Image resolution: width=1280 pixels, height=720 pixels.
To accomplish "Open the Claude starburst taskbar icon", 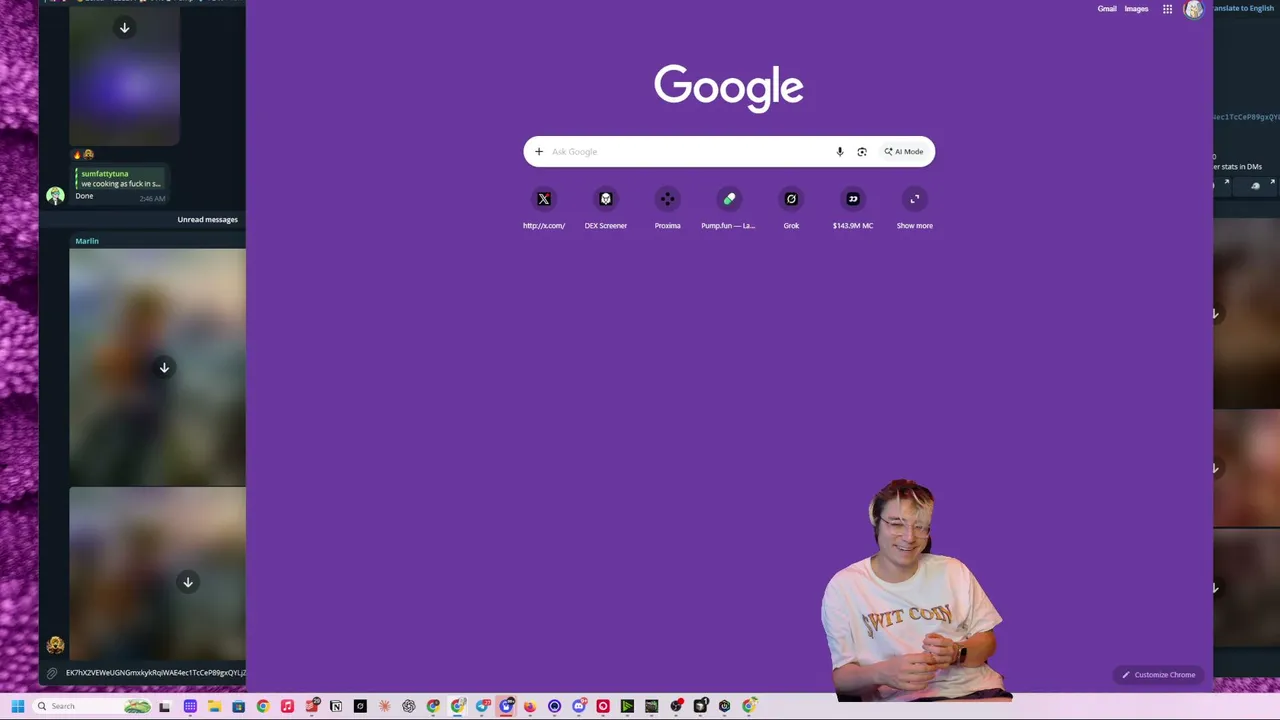I will [x=384, y=706].
